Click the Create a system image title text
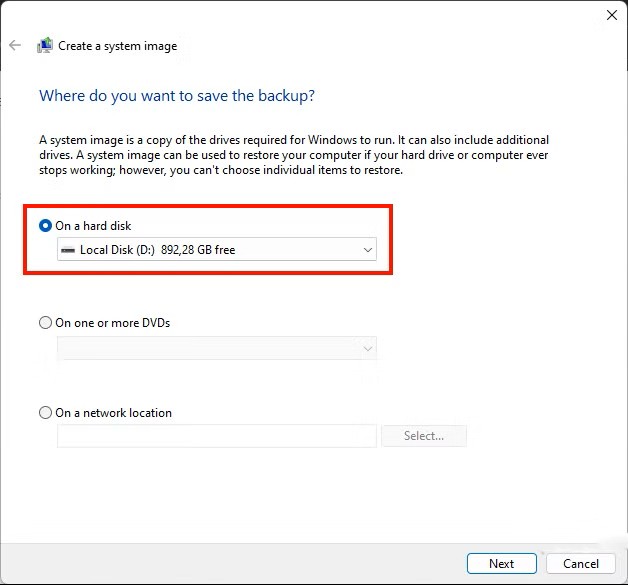Viewport: 628px width, 585px height. tap(117, 46)
